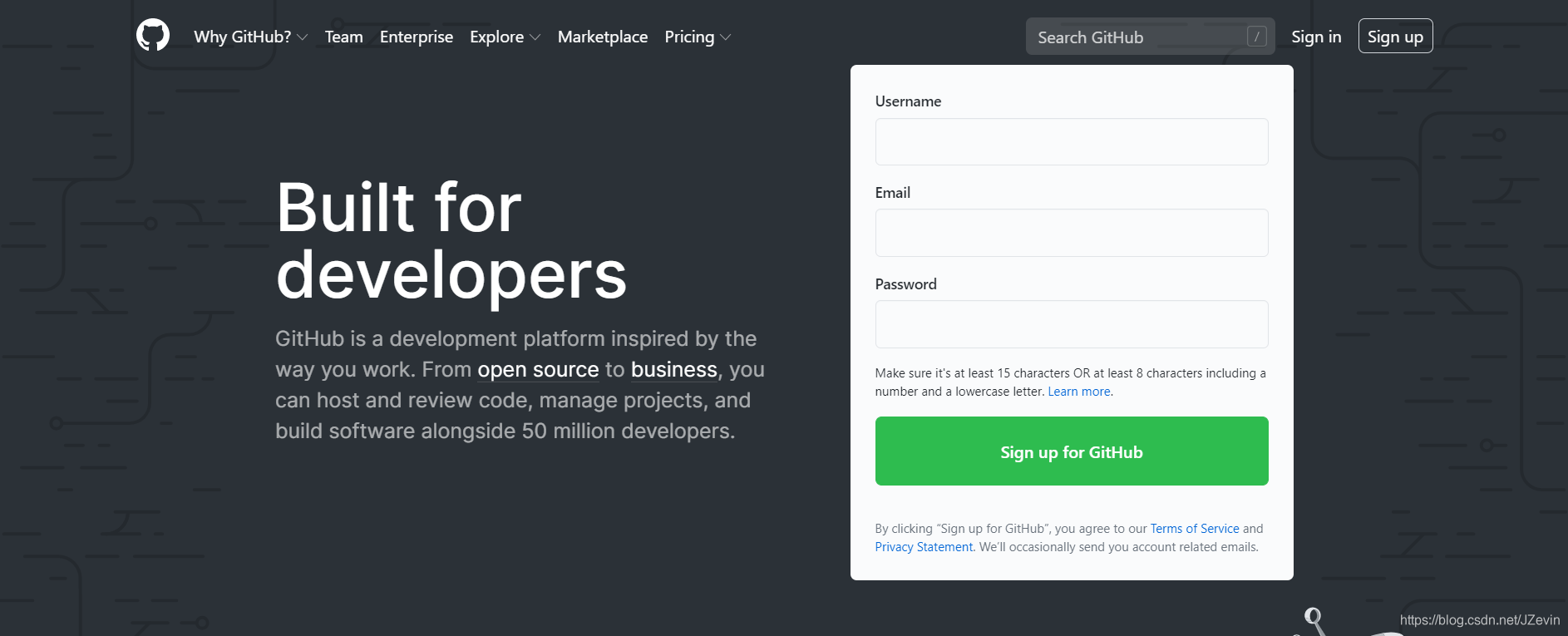
Task: Click the Email input field
Action: (1072, 233)
